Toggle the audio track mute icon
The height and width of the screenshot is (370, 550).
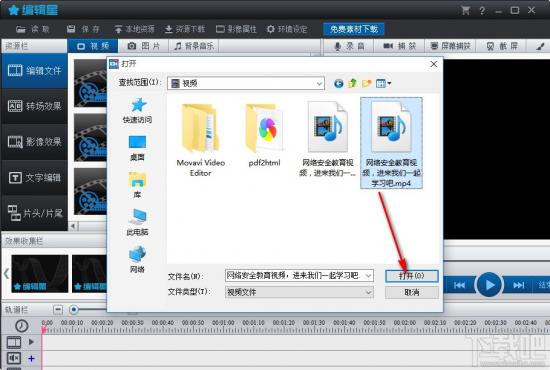(x=14, y=358)
